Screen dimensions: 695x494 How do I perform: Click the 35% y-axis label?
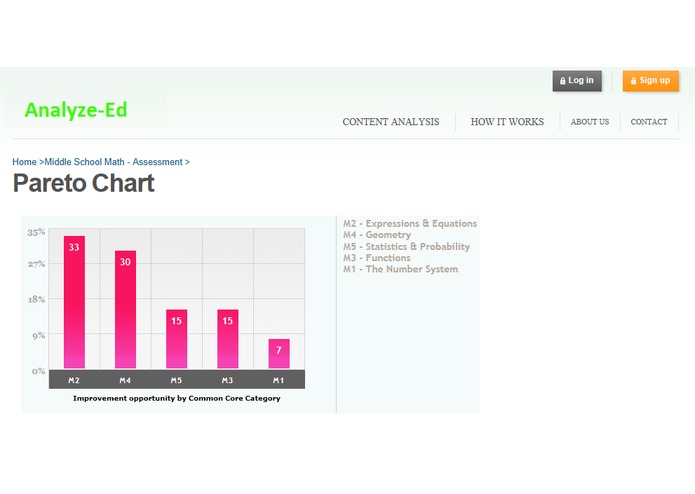[x=36, y=232]
